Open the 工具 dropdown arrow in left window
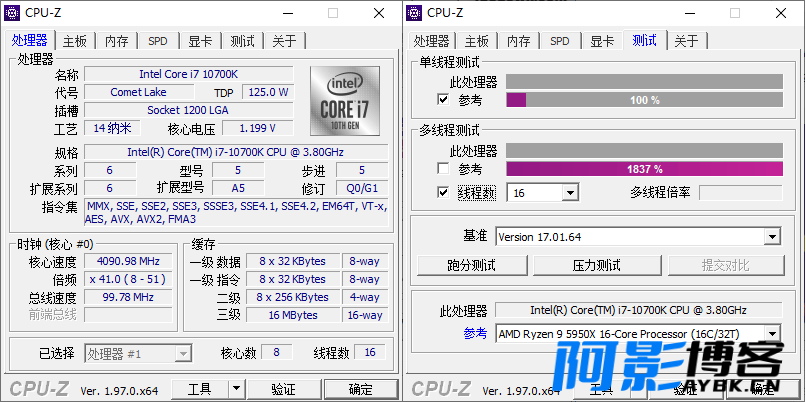806x402 pixels. click(x=236, y=389)
